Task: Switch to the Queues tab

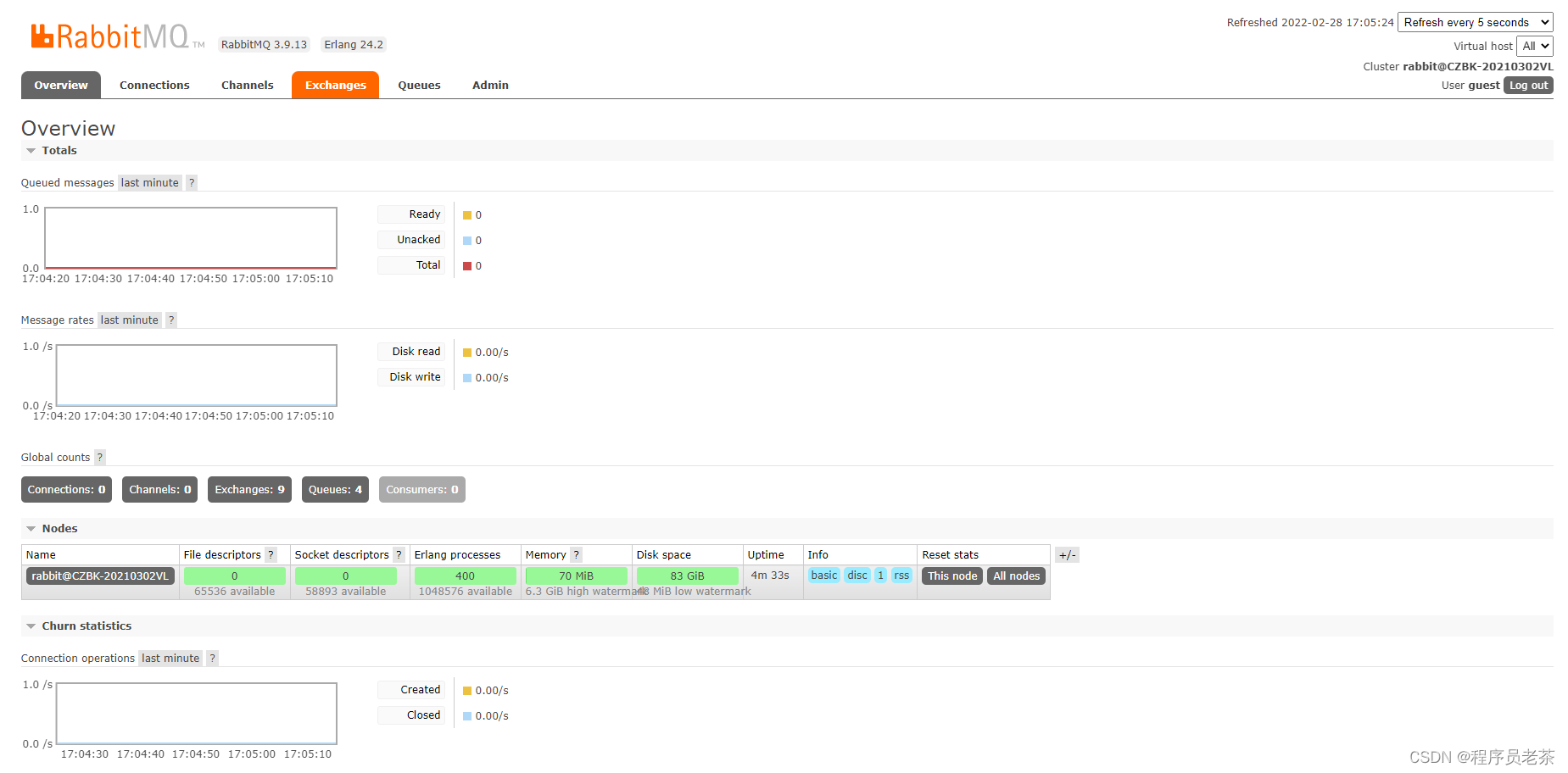Action: pyautogui.click(x=419, y=85)
